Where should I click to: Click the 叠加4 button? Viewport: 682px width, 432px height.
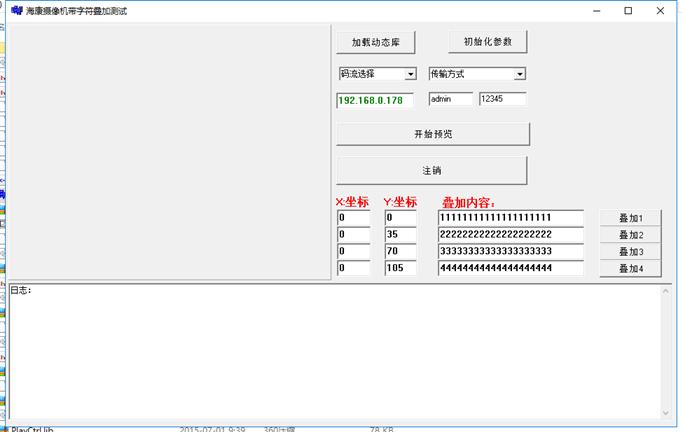click(x=630, y=268)
